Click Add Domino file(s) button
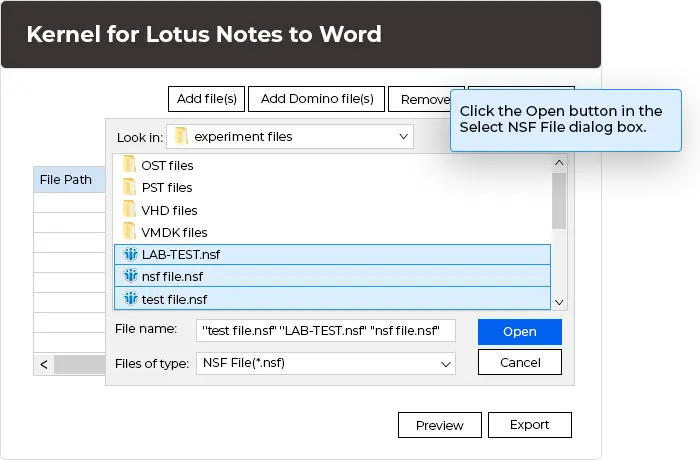The image size is (700, 460). 317,99
